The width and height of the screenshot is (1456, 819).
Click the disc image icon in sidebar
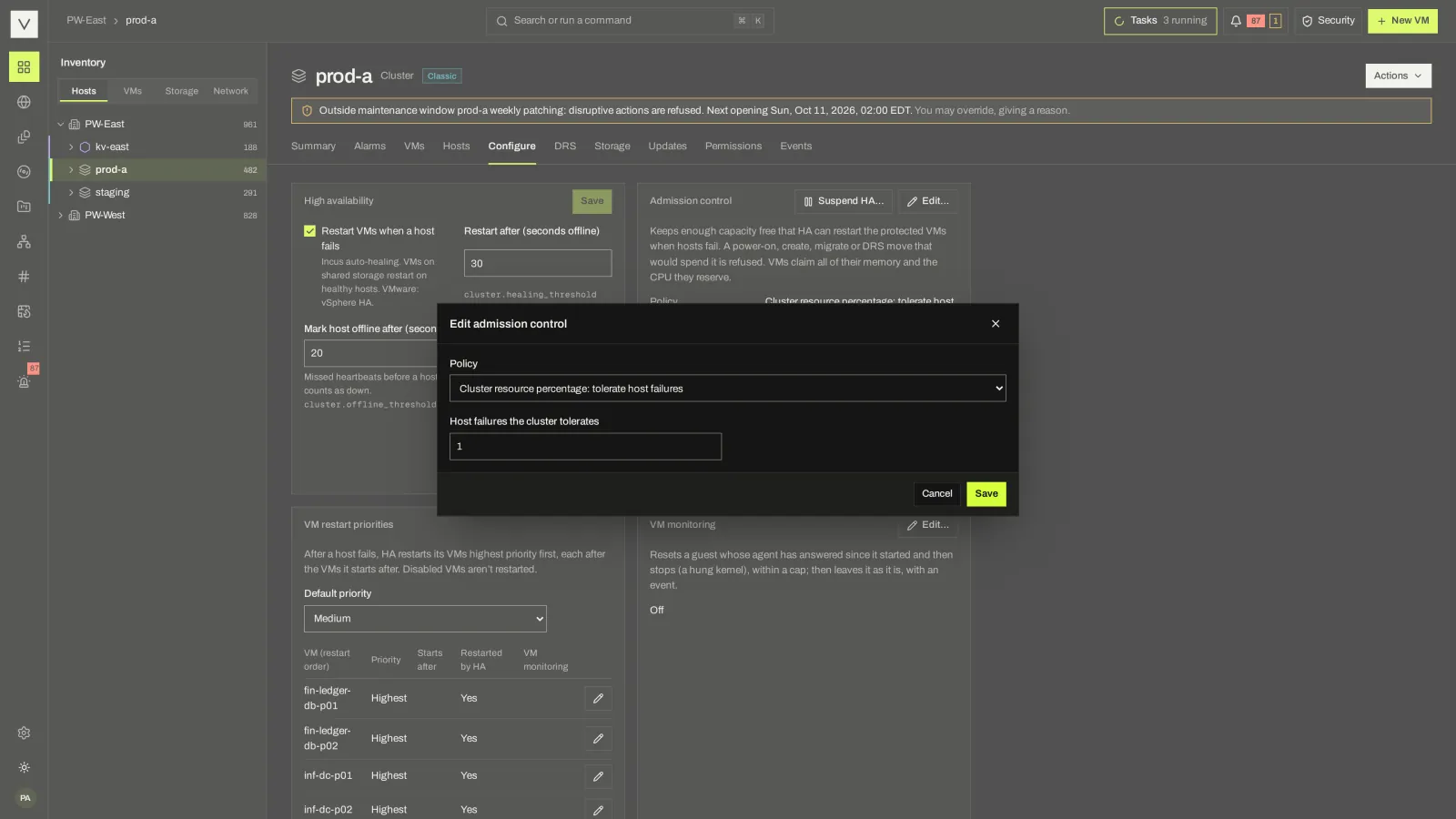click(24, 172)
